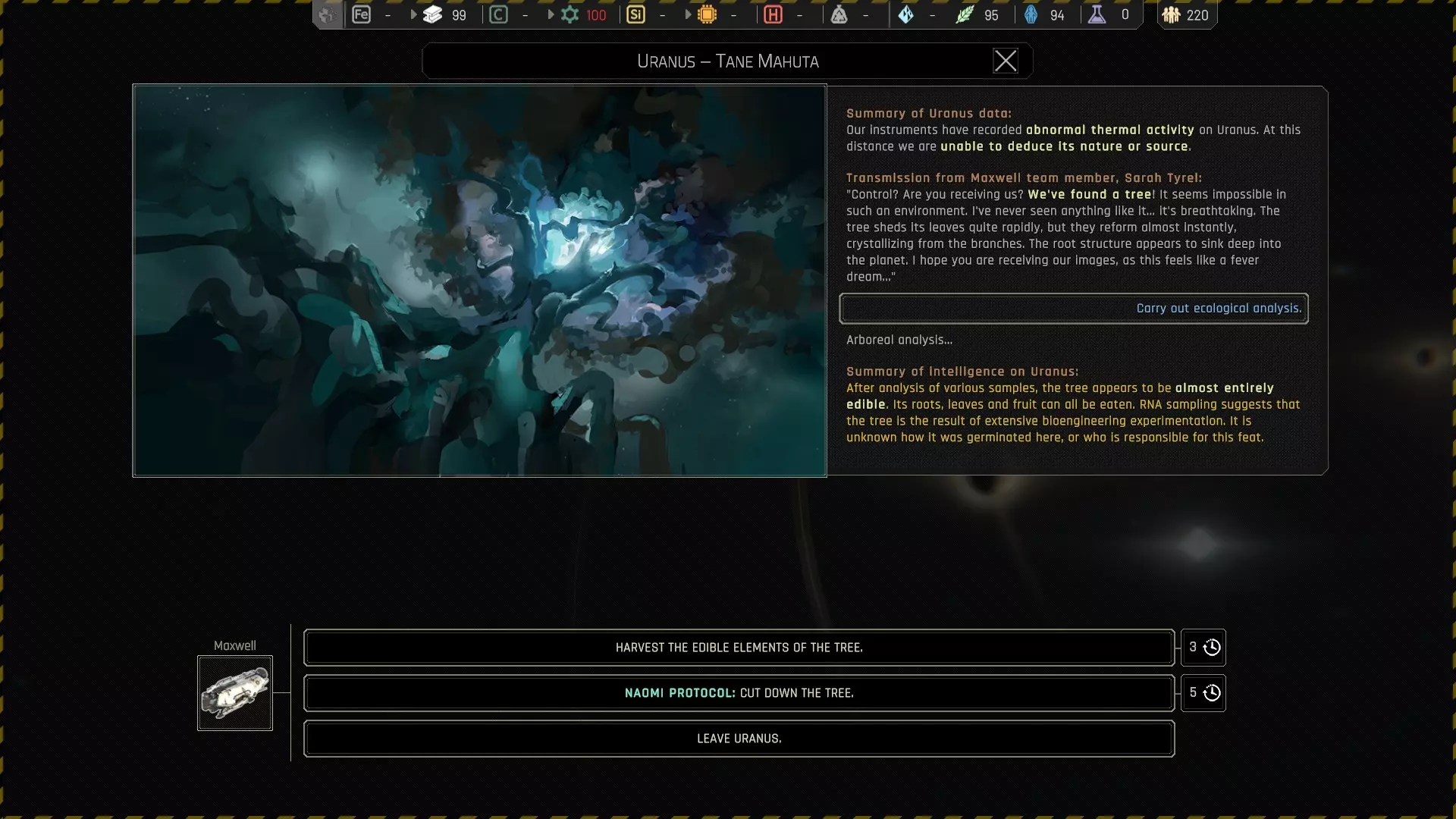This screenshot has height=819, width=1456.
Task: Select Naomi Protocol: cut down the tree
Action: [x=739, y=693]
